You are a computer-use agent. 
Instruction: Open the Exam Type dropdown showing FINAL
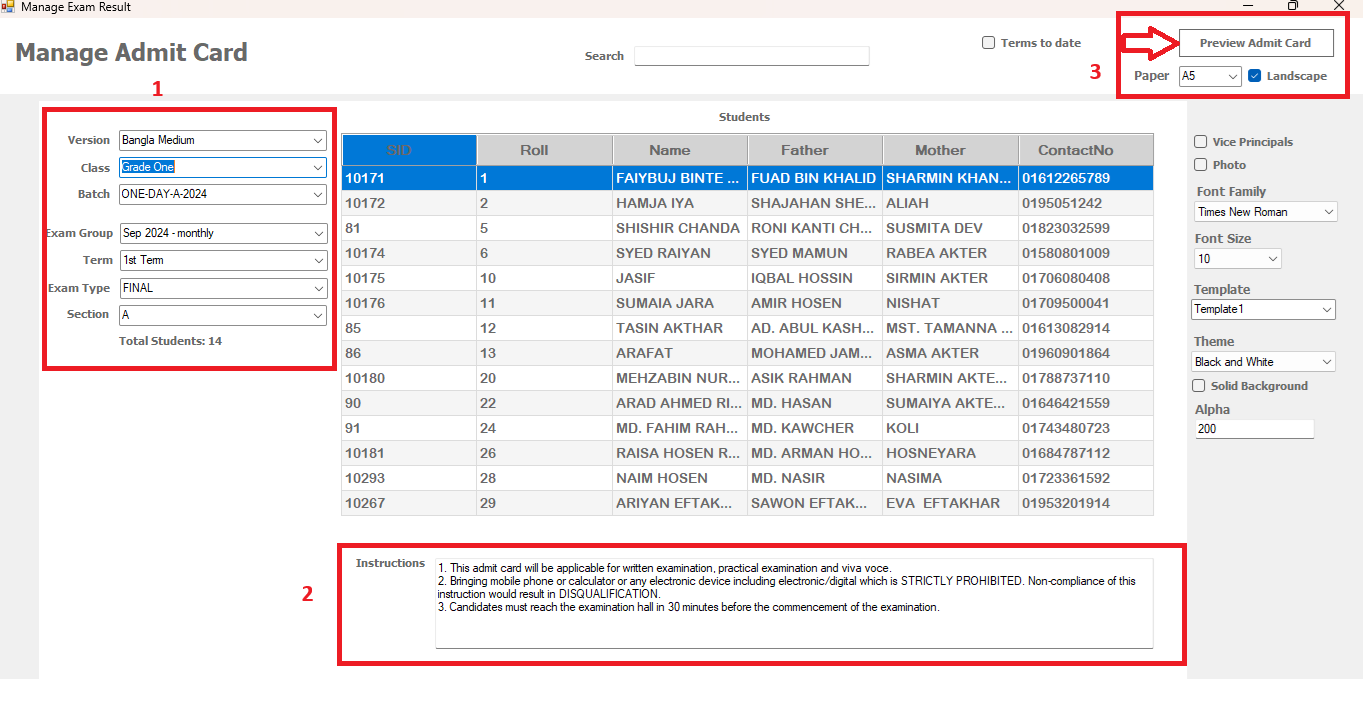click(x=223, y=288)
